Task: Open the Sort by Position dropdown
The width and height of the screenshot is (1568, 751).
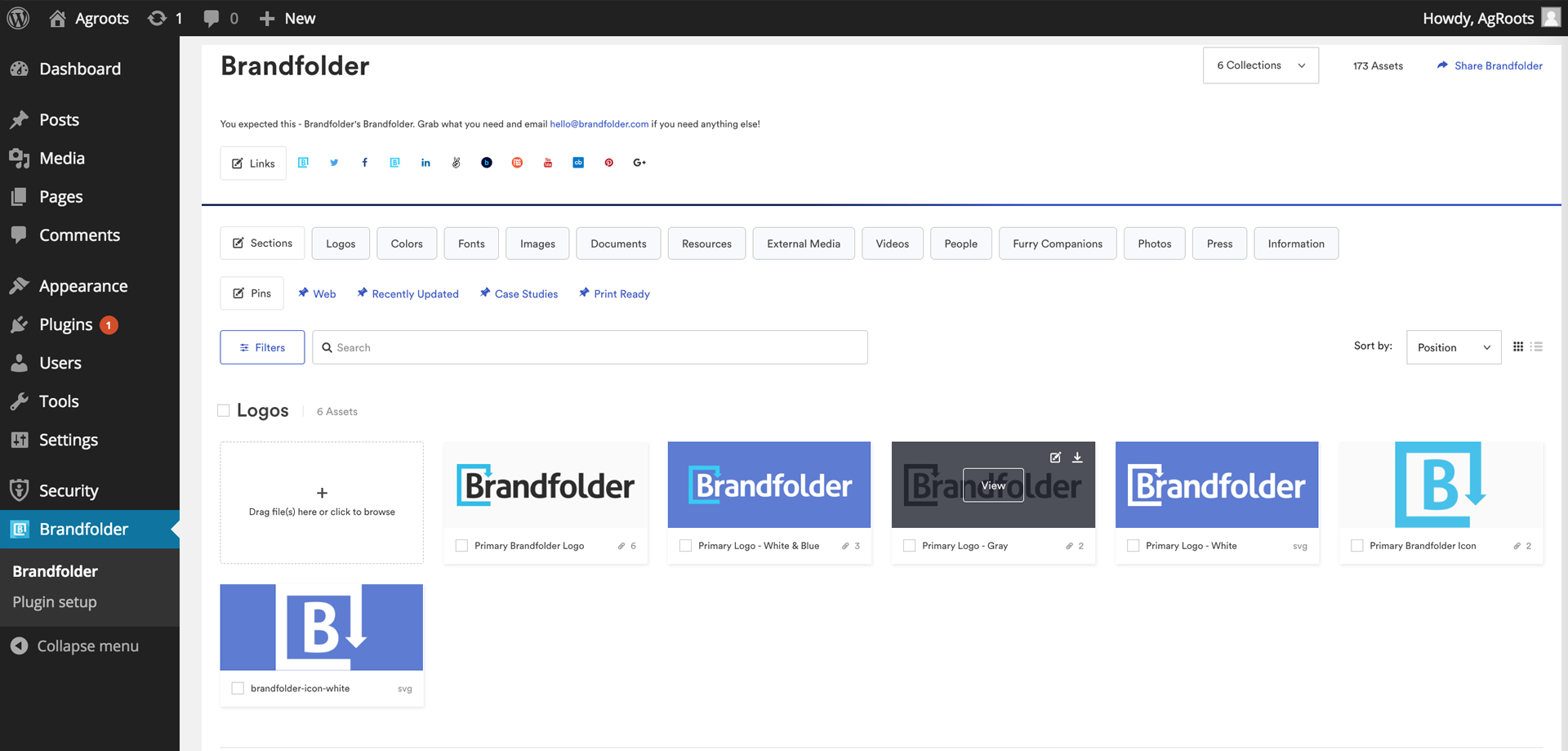Action: click(1453, 347)
